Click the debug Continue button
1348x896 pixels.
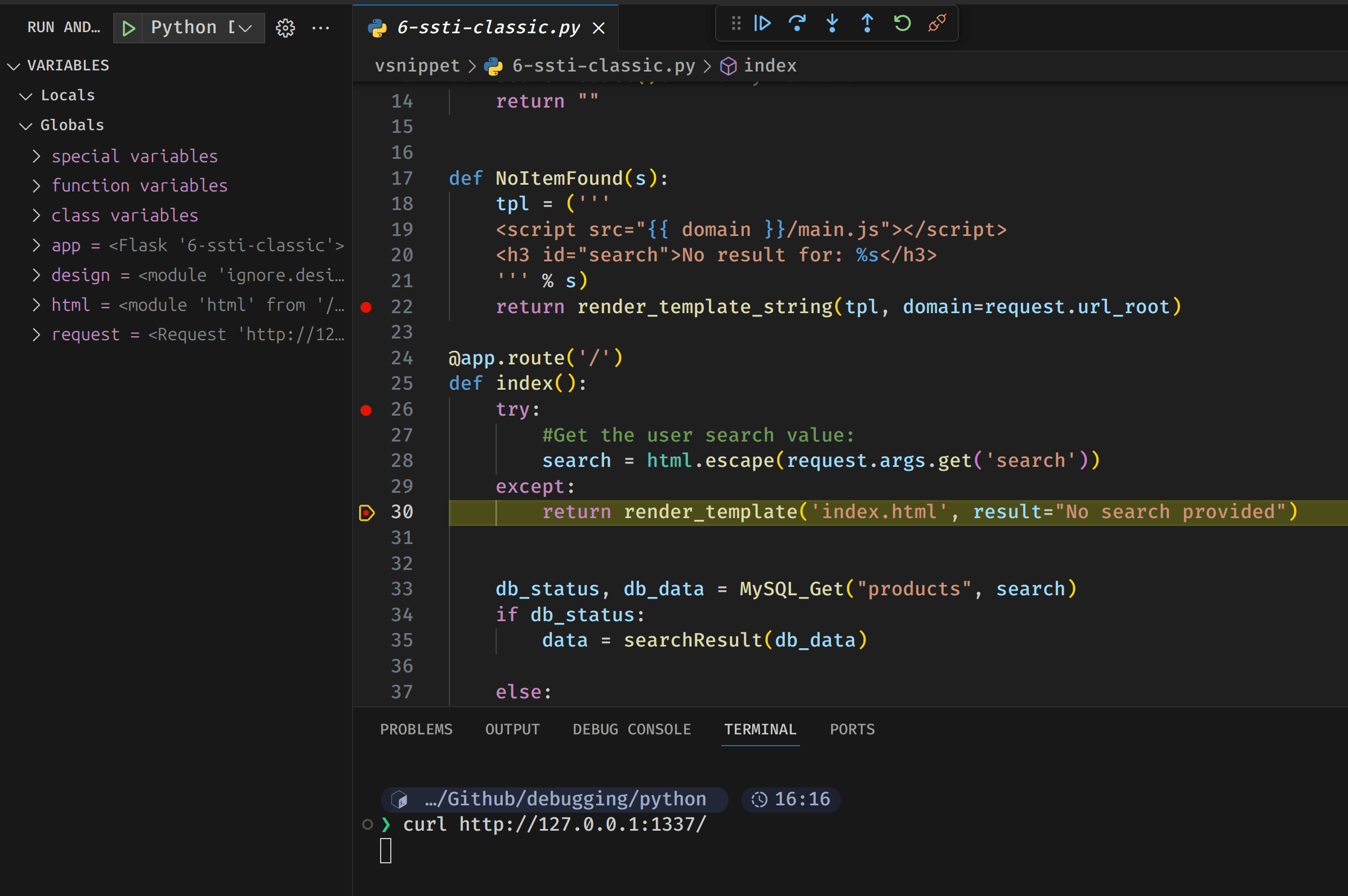762,24
